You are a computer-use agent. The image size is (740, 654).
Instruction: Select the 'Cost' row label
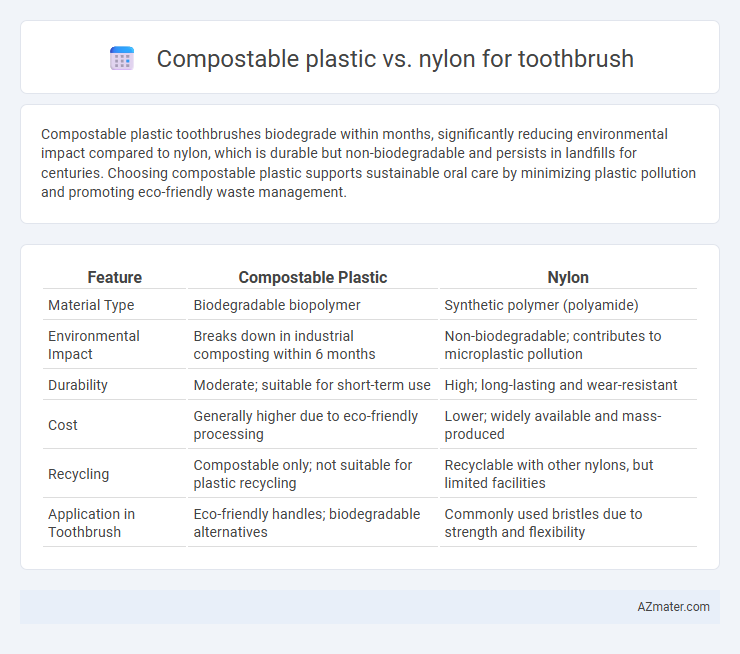[x=63, y=425]
